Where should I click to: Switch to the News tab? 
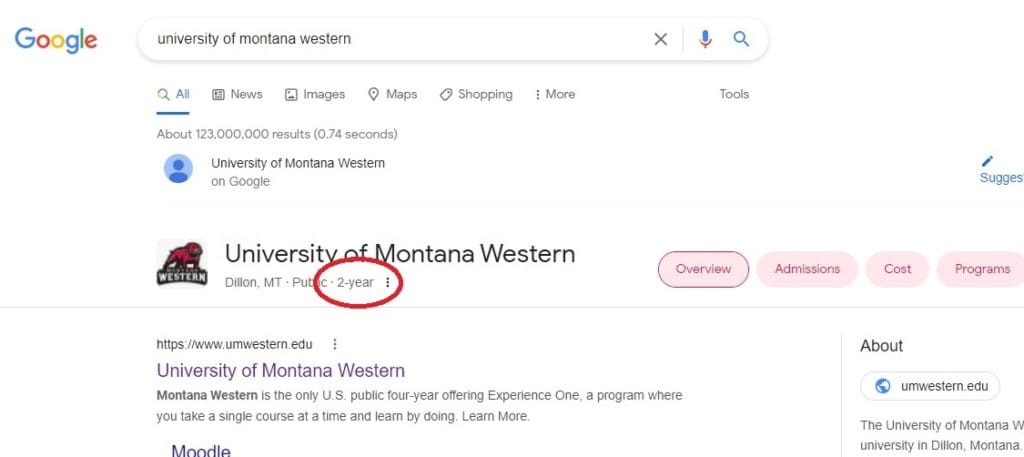point(237,94)
